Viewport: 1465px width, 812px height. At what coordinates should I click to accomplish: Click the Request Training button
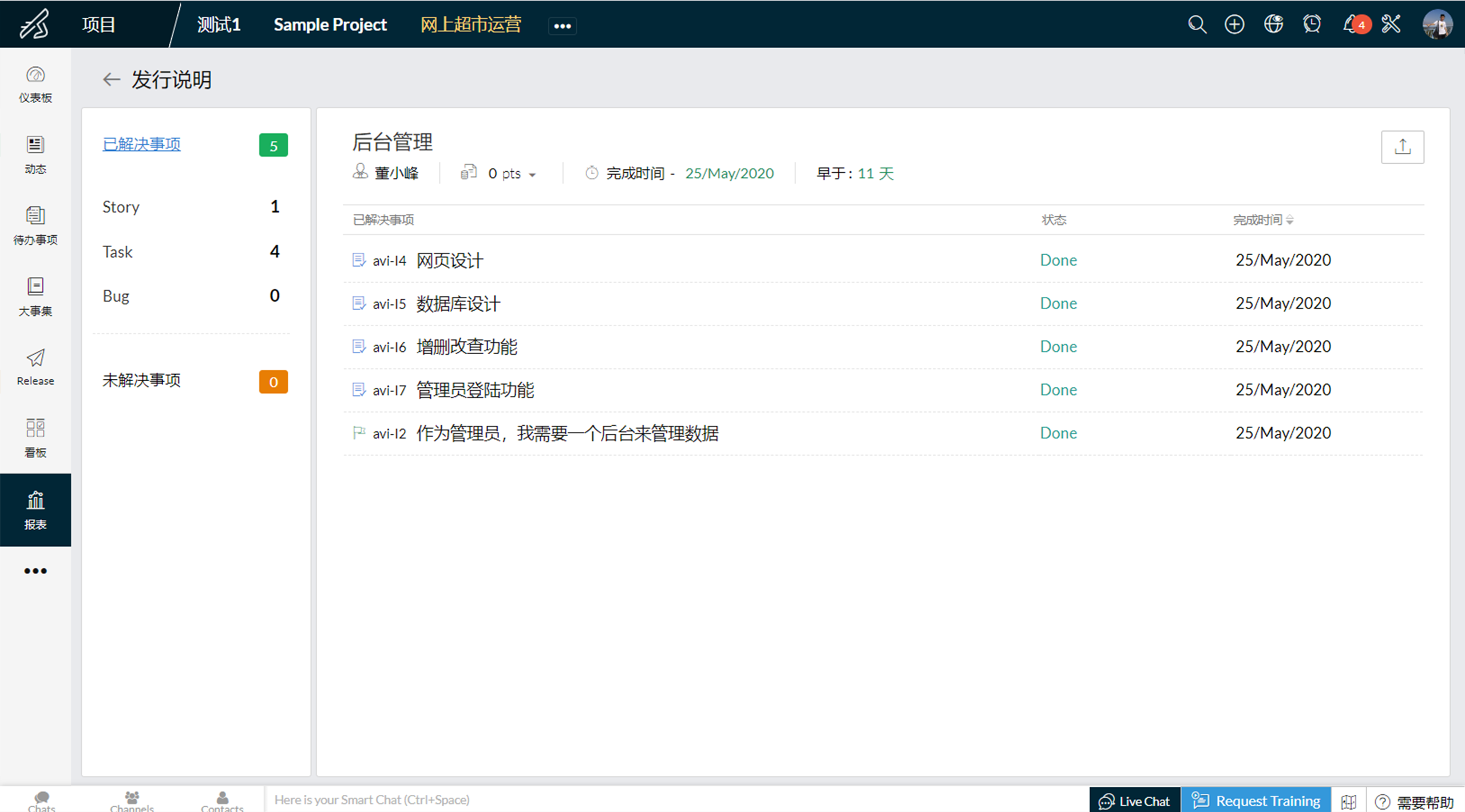(1256, 801)
